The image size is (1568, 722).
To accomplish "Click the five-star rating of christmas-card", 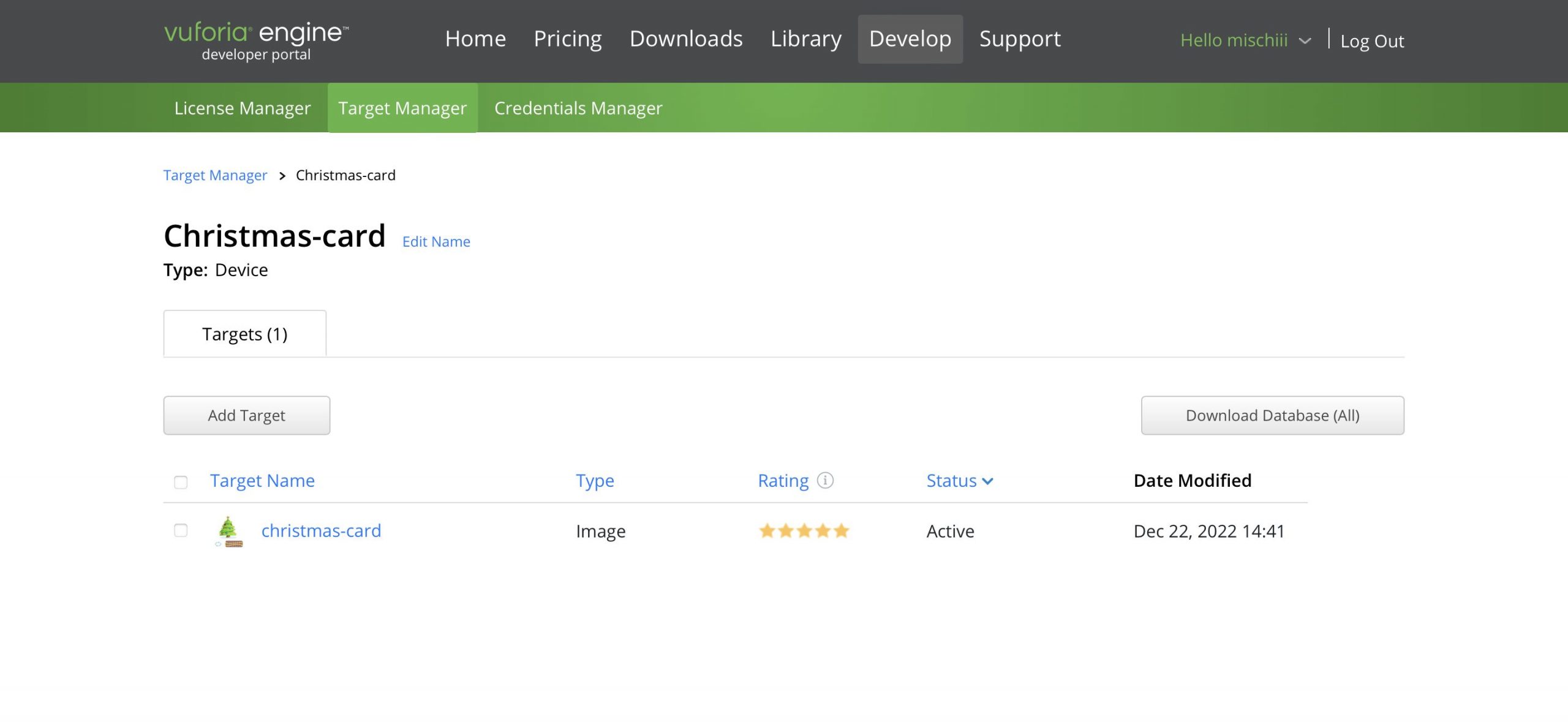I will pos(804,531).
